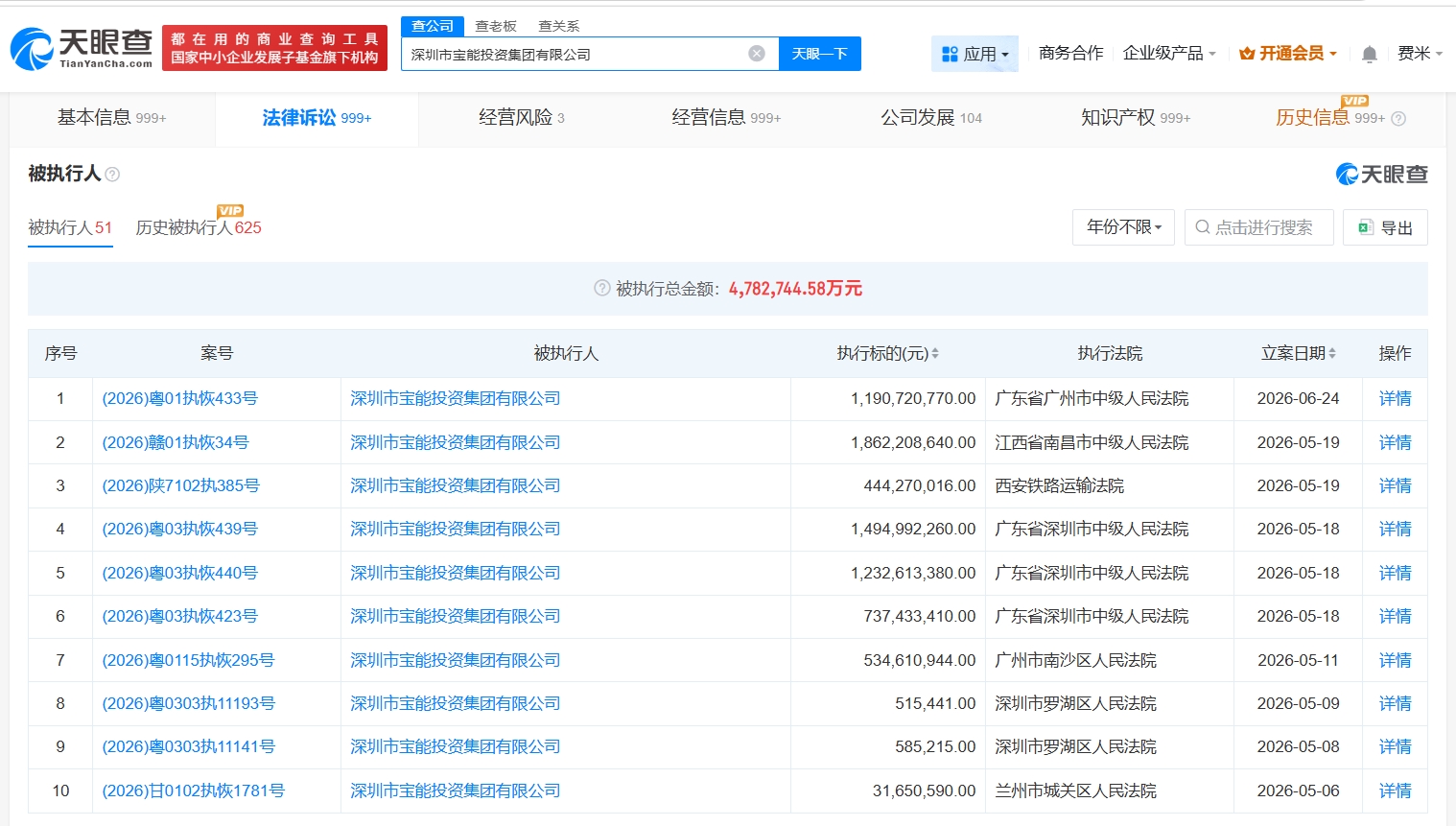
Task: Open the 法律诉讼 tab
Action: (317, 118)
